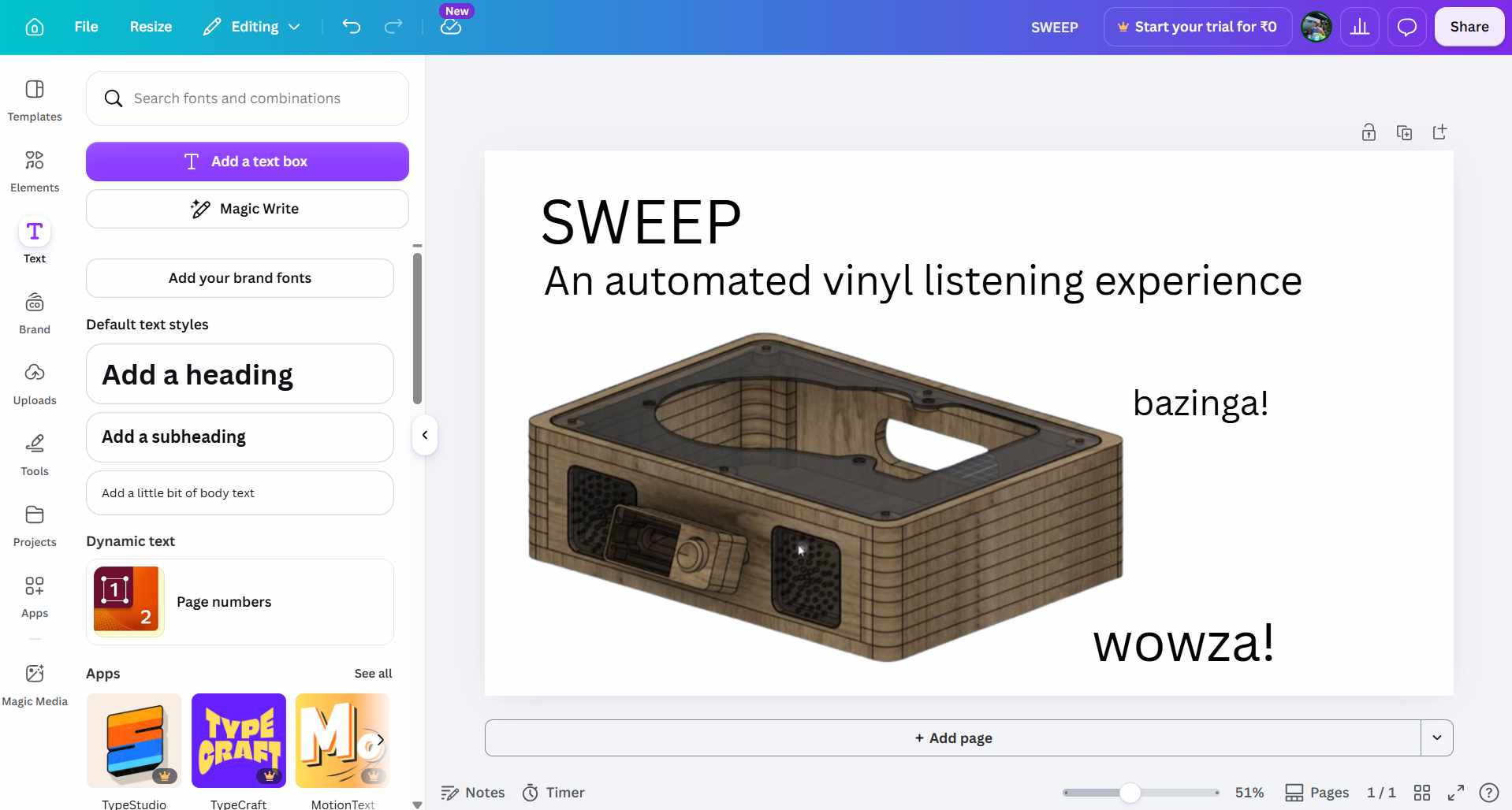The width and height of the screenshot is (1512, 810).
Task: Start your trial for ₹0
Action: coord(1197,27)
